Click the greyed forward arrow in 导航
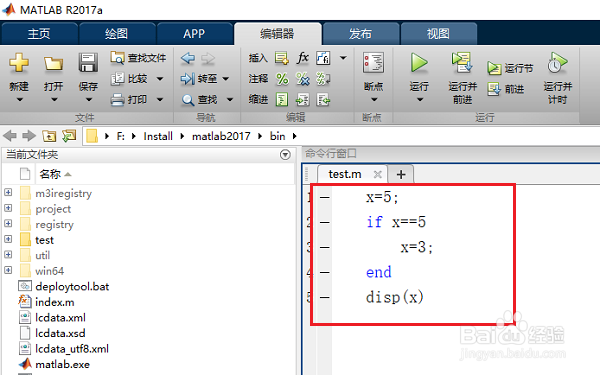The height and width of the screenshot is (375, 600). 208,58
